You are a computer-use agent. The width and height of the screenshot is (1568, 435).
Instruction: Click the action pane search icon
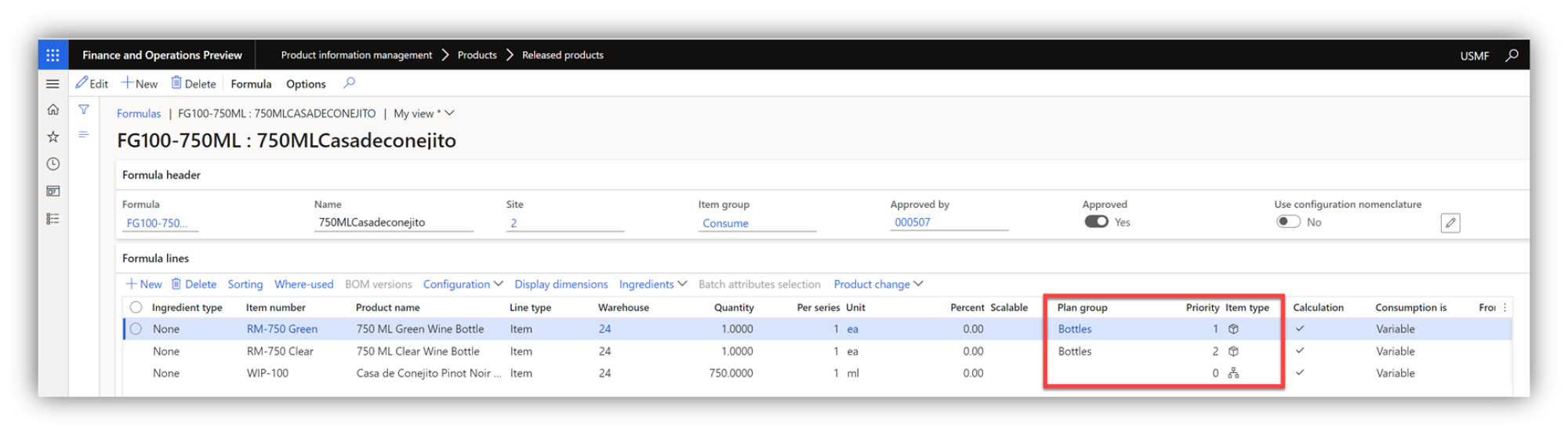(x=350, y=83)
